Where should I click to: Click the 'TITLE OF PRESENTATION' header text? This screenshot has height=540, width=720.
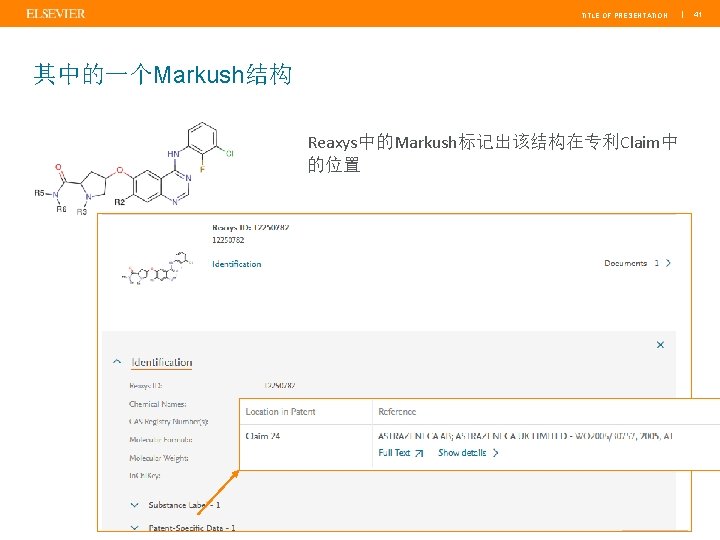[x=624, y=15]
